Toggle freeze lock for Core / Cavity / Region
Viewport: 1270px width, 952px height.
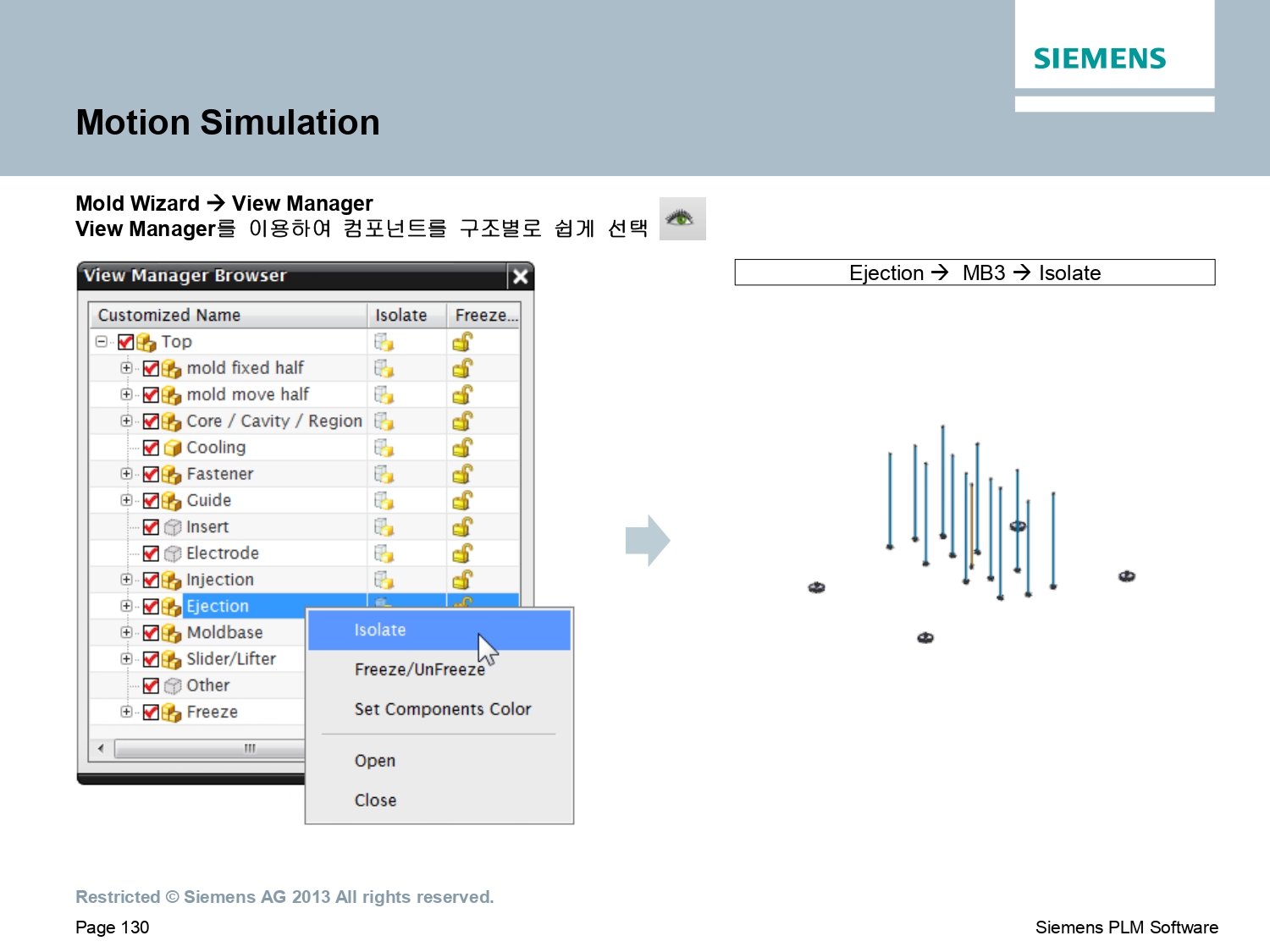coord(462,421)
